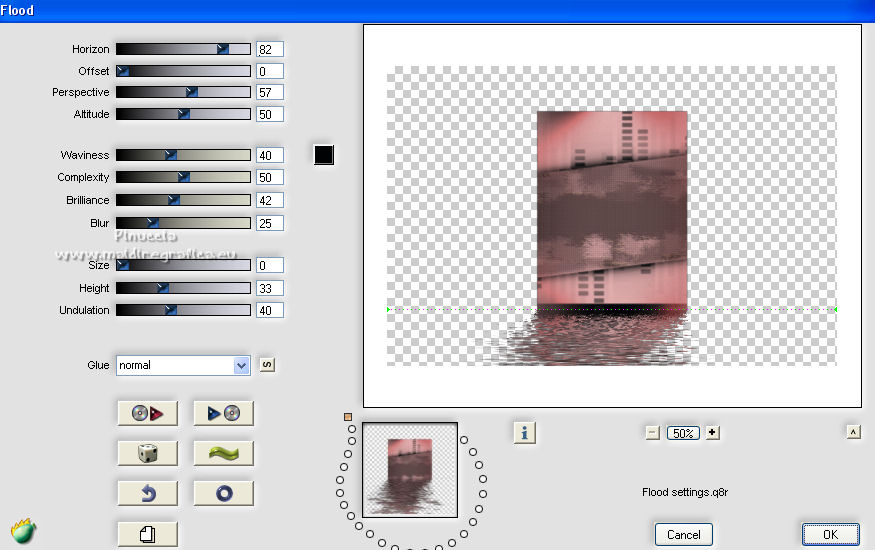Click the Undulation slider handle
This screenshot has width=875, height=550.
pyautogui.click(x=171, y=310)
